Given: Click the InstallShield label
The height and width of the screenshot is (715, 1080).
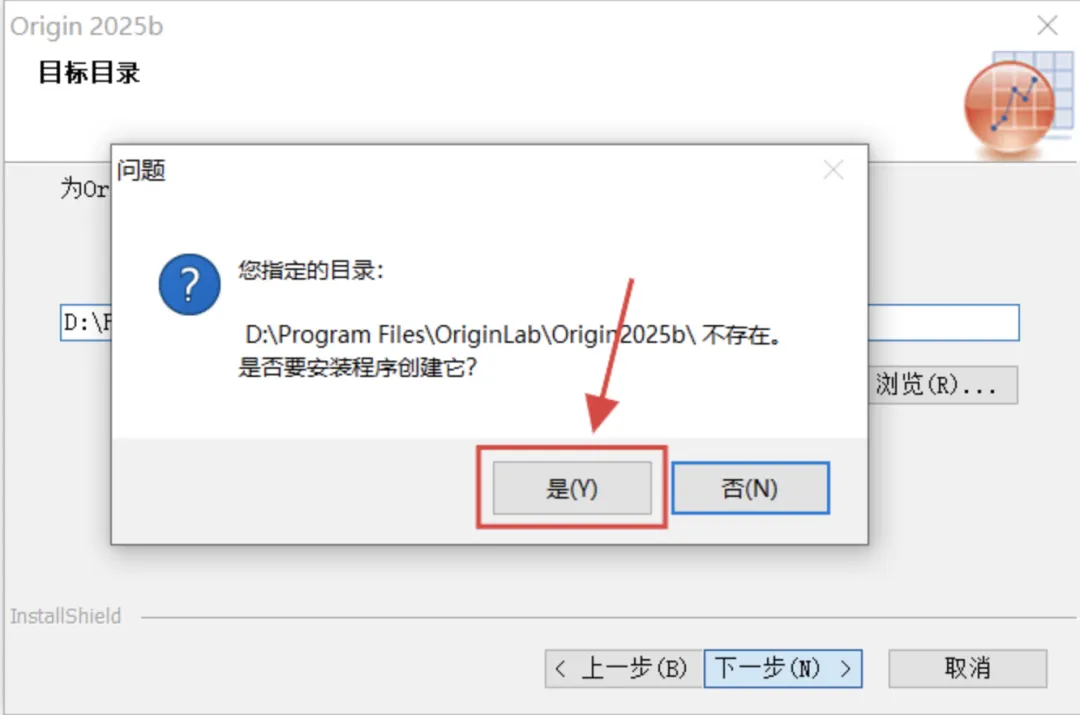Looking at the screenshot, I should (65, 616).
